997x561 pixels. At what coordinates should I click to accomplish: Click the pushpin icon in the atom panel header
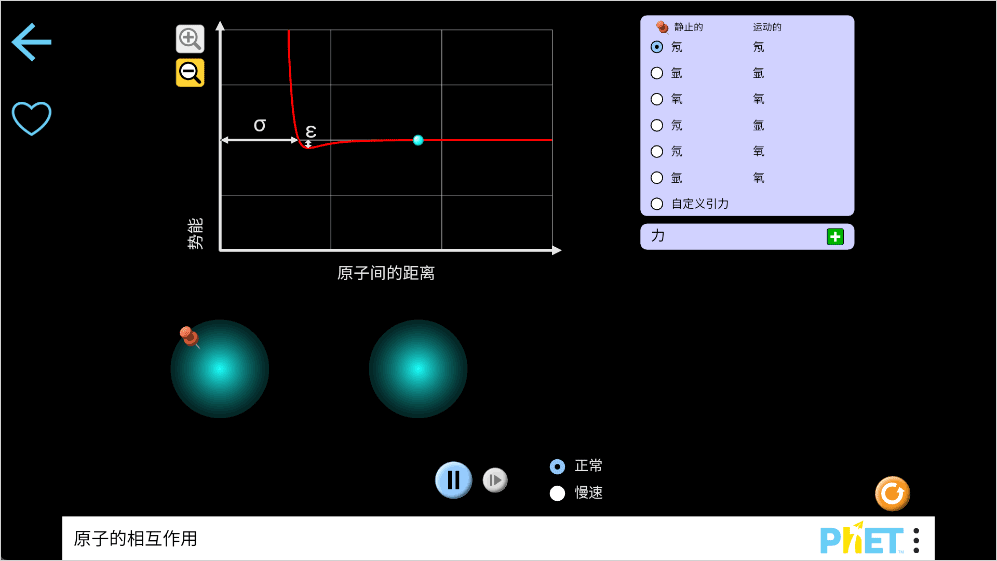662,27
